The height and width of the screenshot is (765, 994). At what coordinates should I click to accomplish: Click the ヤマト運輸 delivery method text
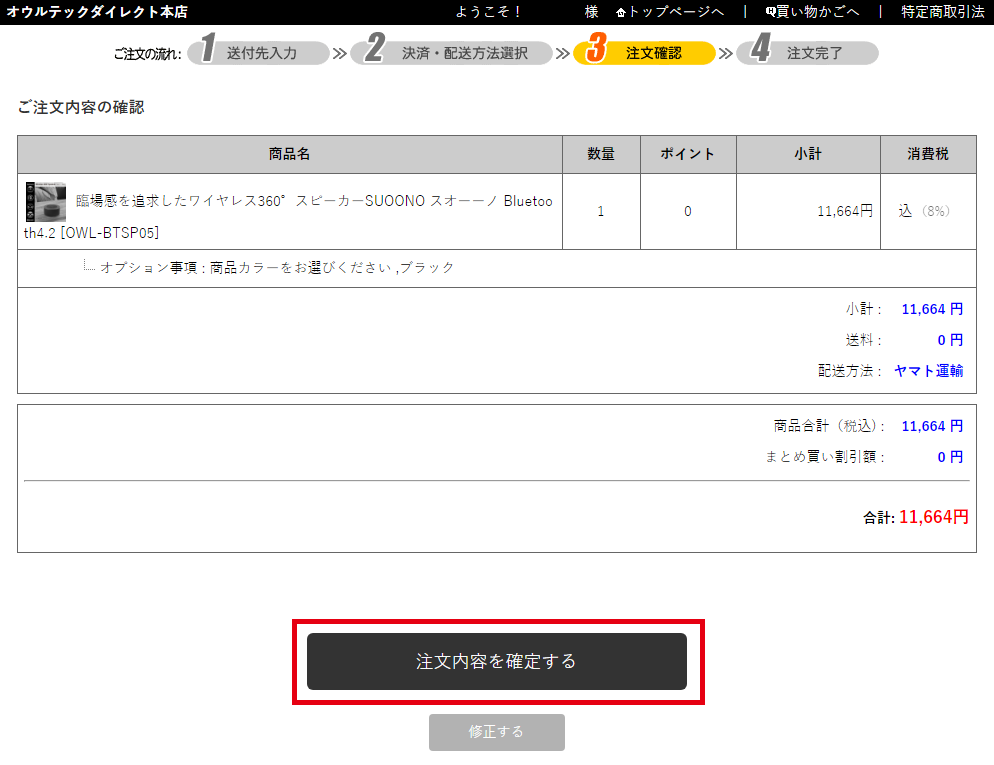tap(928, 371)
